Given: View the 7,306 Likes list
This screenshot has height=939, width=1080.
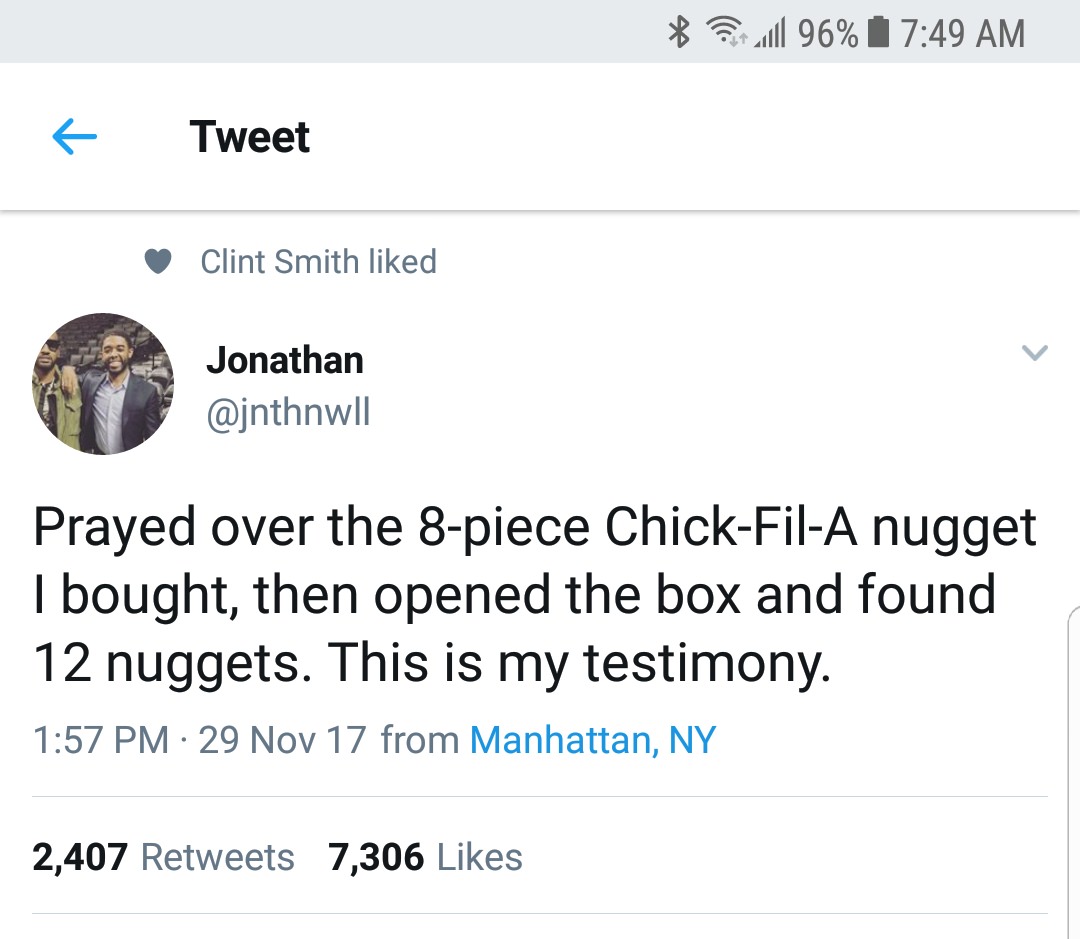Looking at the screenshot, I should [425, 857].
